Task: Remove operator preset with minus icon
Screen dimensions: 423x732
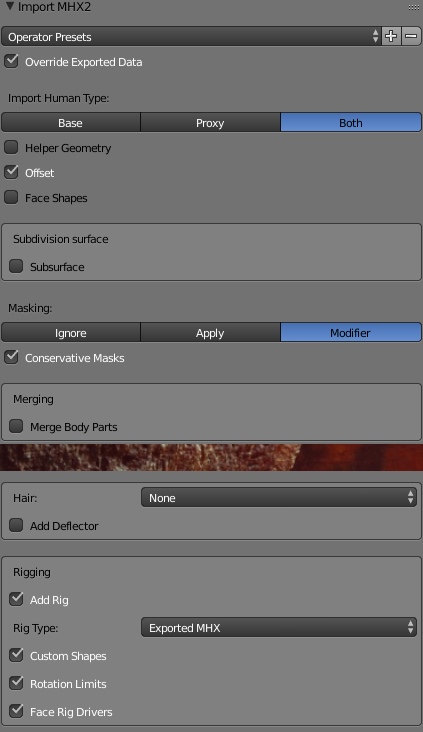Action: pyautogui.click(x=411, y=36)
